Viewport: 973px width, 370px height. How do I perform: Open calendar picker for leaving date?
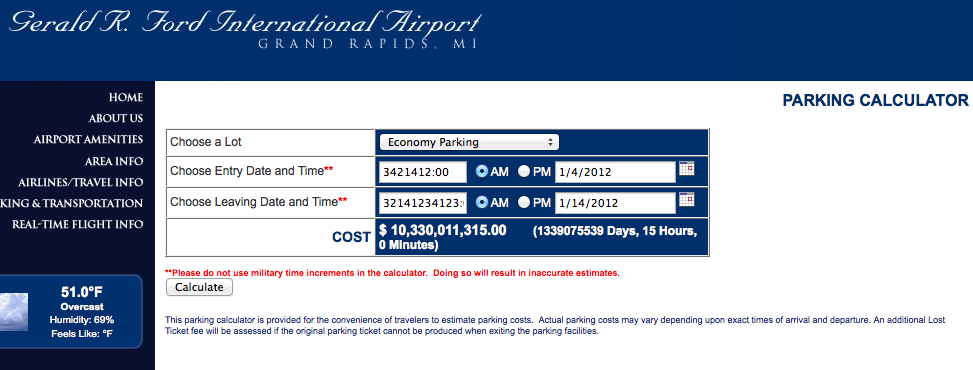pyautogui.click(x=686, y=199)
